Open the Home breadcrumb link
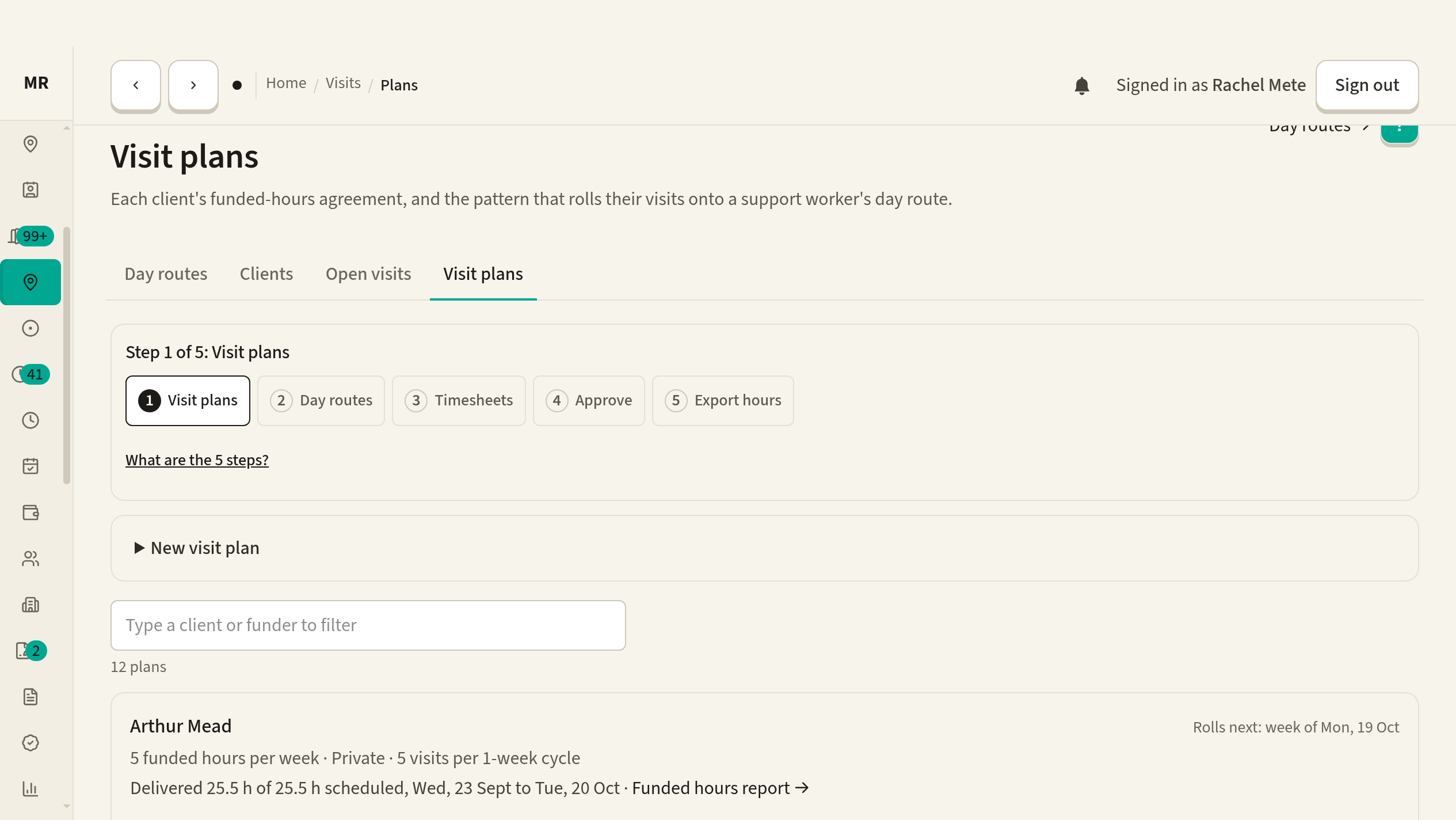This screenshot has width=1456, height=820. [x=286, y=83]
